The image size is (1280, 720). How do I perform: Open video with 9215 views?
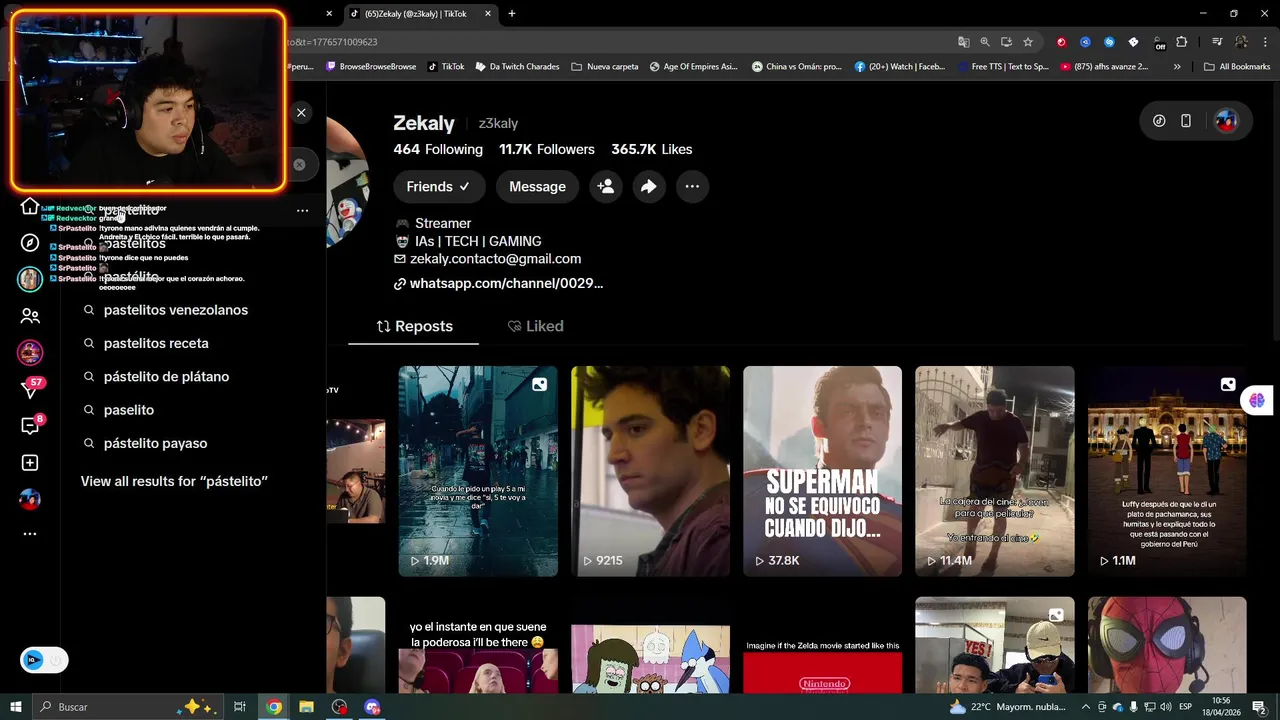[x=650, y=471]
